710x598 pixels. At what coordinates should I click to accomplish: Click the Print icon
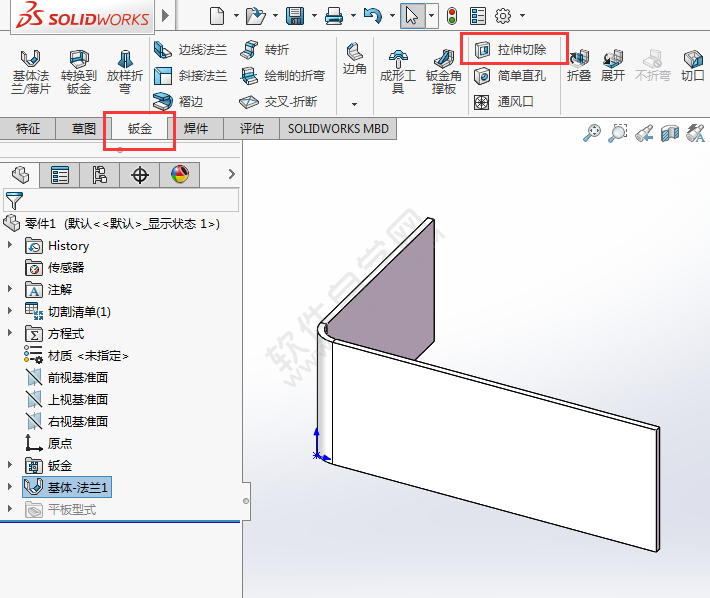(x=334, y=16)
